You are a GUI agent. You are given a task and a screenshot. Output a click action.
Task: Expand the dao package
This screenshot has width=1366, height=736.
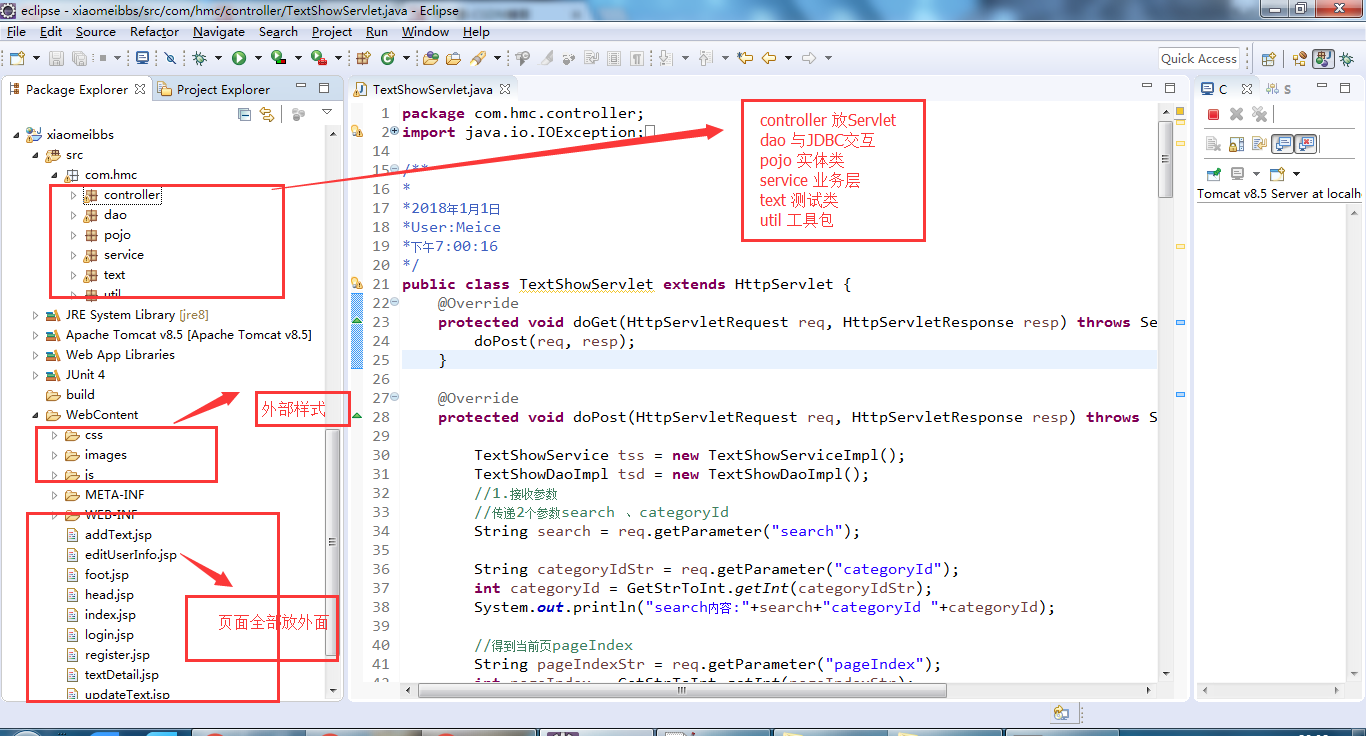[x=74, y=215]
